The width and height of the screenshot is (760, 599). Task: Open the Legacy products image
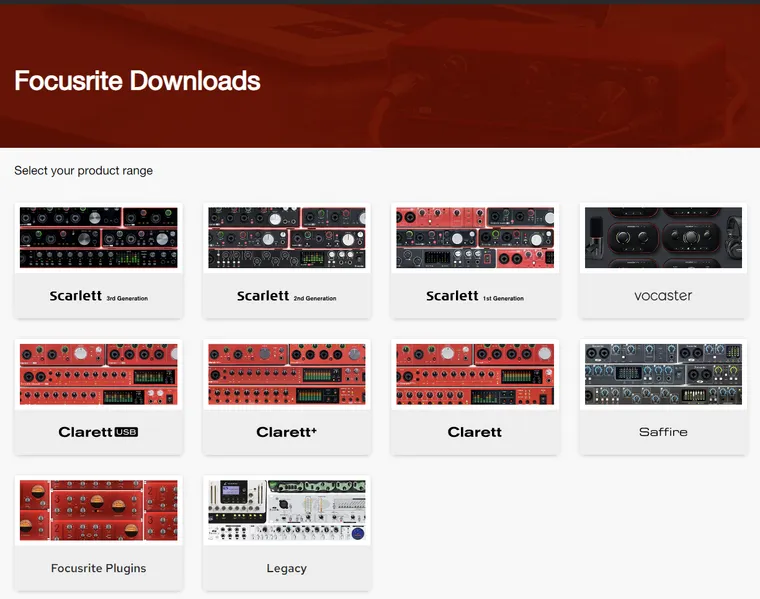pos(287,510)
